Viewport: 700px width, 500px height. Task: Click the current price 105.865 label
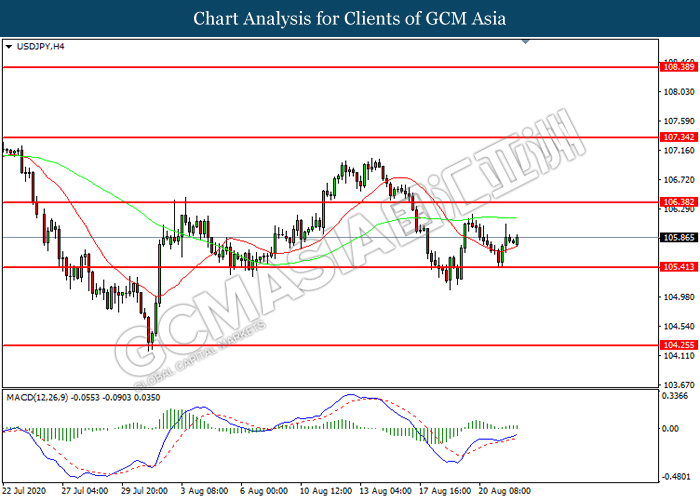click(x=679, y=238)
